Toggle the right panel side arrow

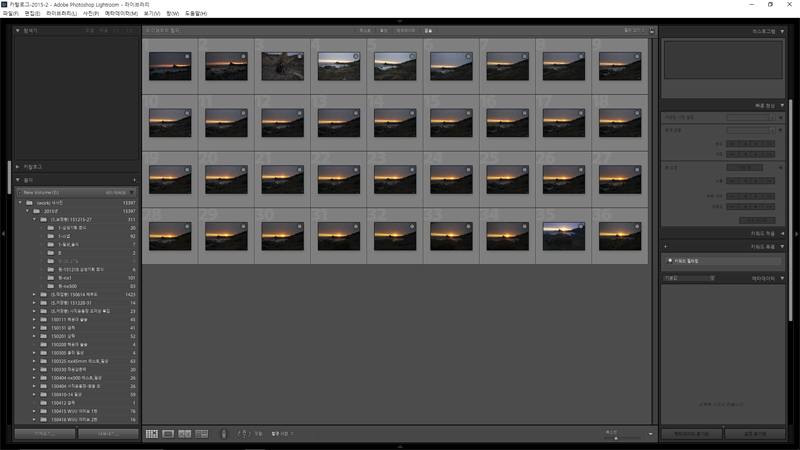coord(796,232)
